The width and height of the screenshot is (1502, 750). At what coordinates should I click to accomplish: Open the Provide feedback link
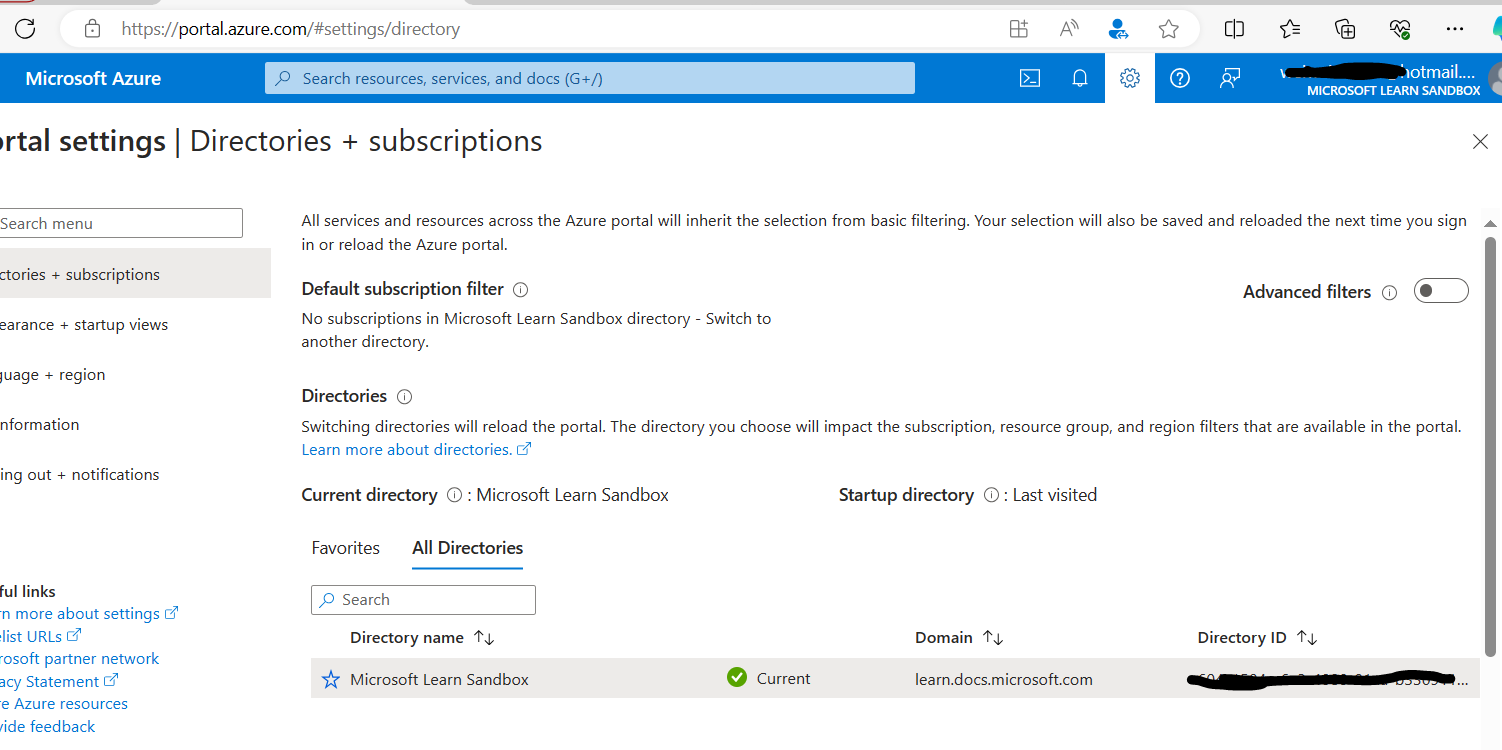[48, 727]
